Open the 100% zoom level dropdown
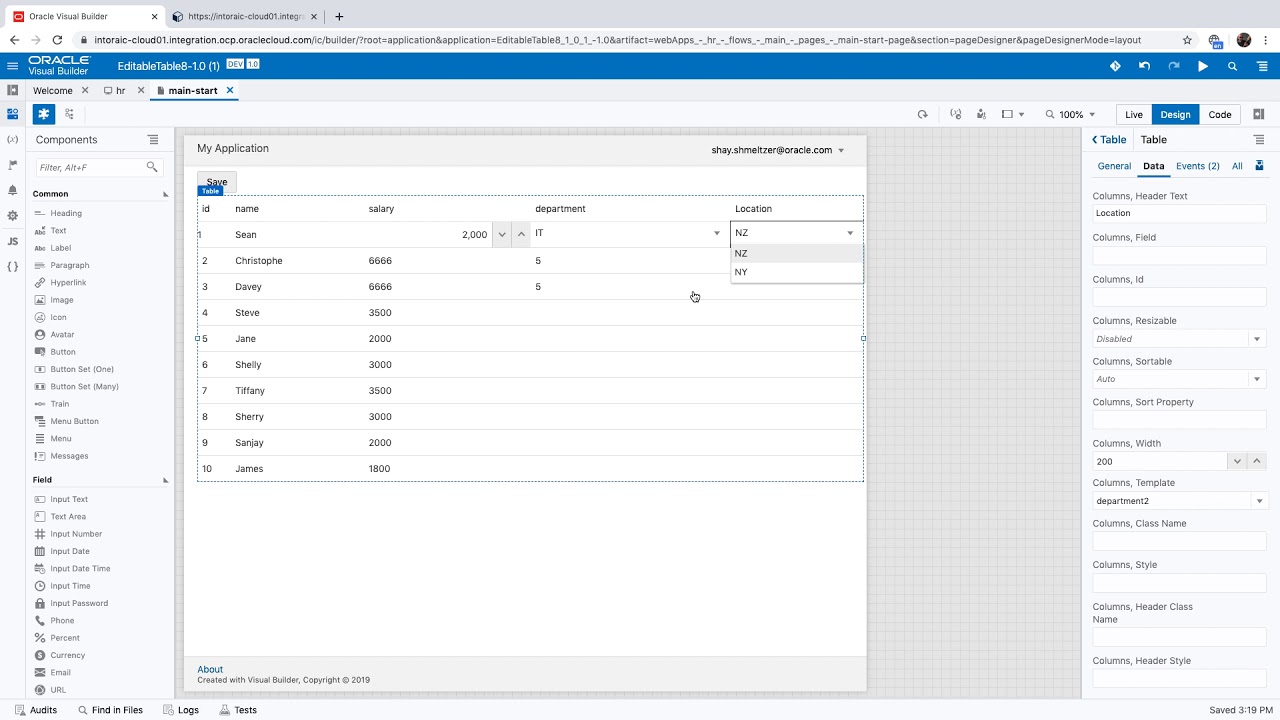The image size is (1280, 720). pos(1071,114)
